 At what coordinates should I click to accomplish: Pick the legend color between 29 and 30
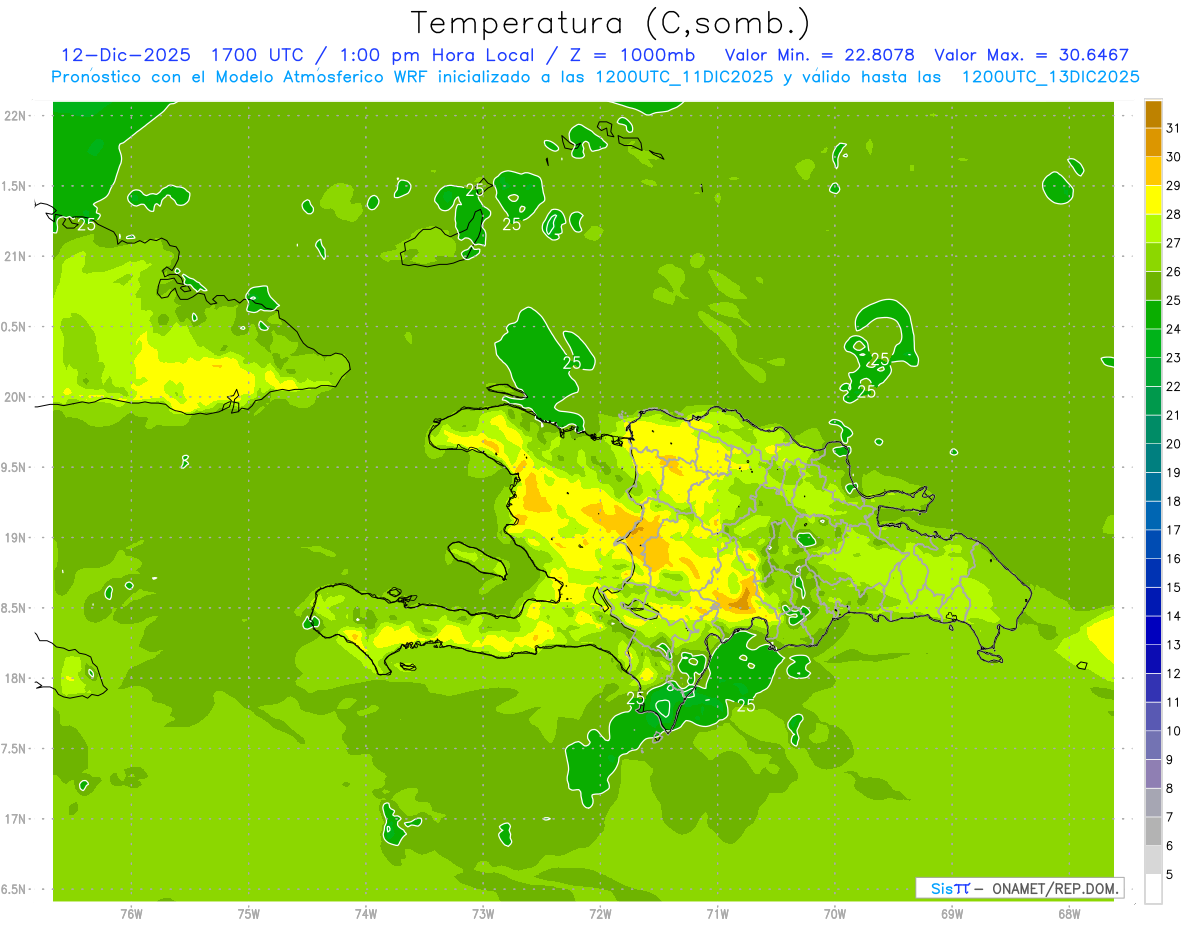point(1153,171)
